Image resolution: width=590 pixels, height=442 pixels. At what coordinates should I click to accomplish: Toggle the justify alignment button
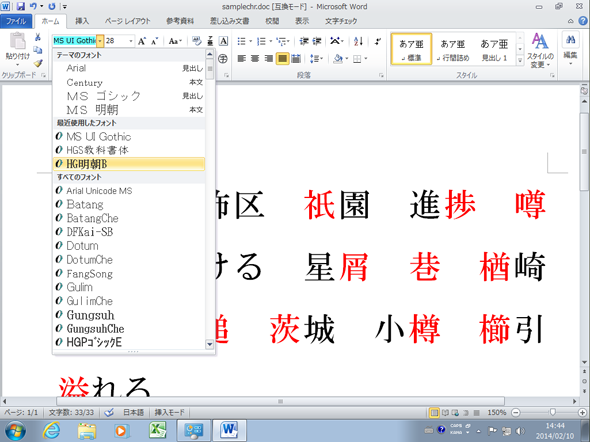282,59
